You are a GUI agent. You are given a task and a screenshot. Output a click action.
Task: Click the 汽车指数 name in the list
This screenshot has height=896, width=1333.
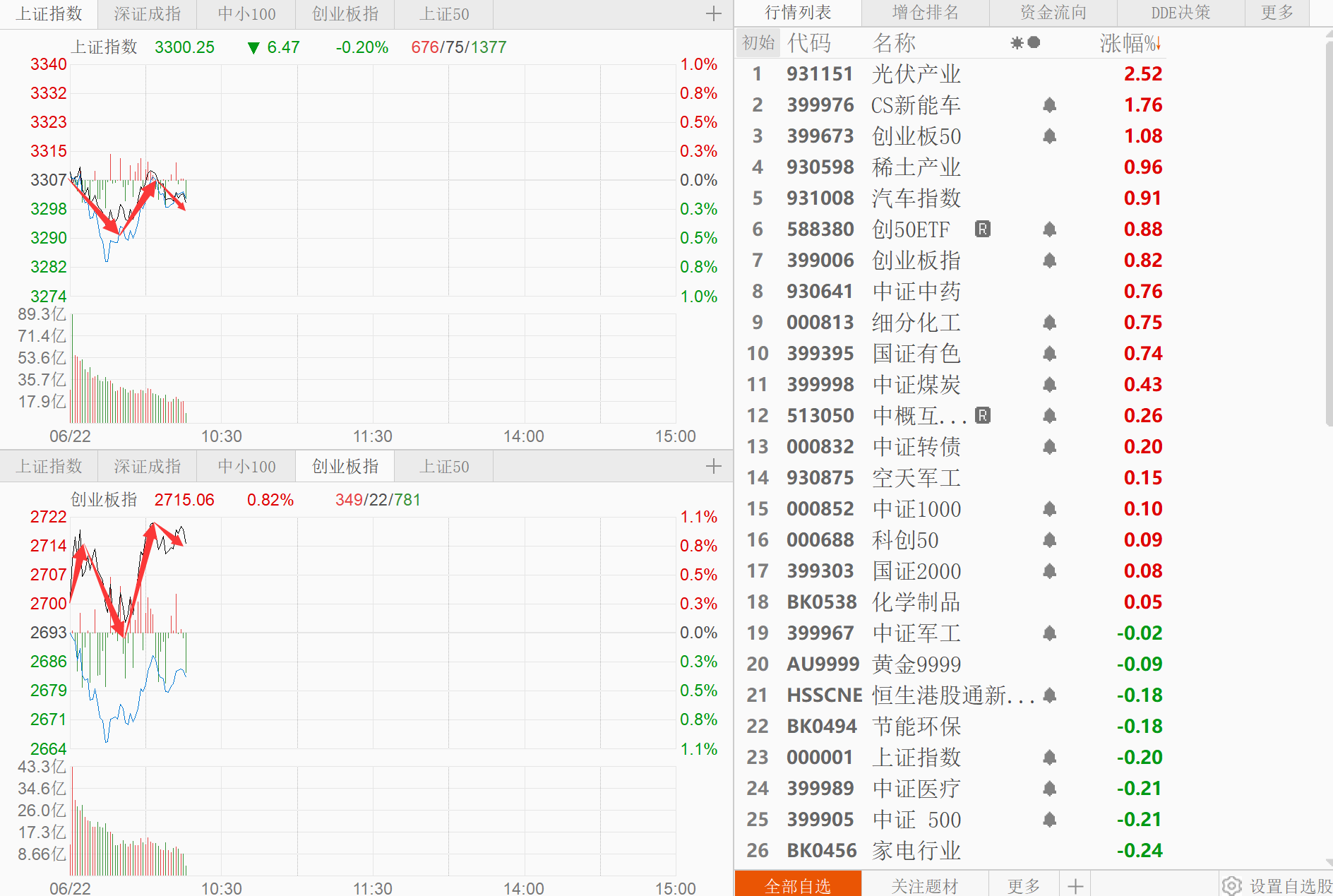click(x=916, y=198)
